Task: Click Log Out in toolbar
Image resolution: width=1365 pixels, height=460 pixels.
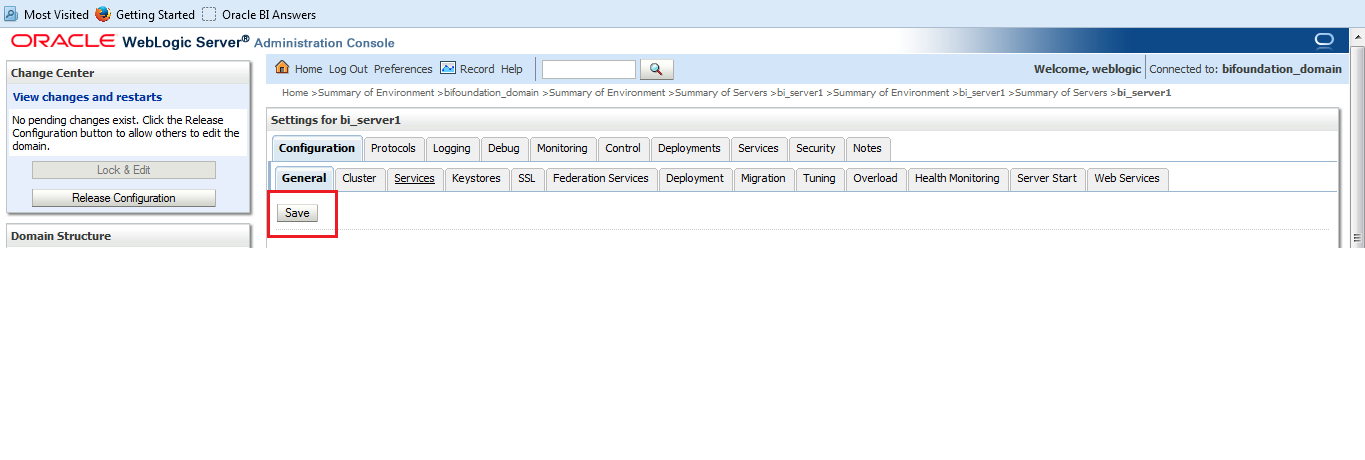Action: click(x=348, y=69)
